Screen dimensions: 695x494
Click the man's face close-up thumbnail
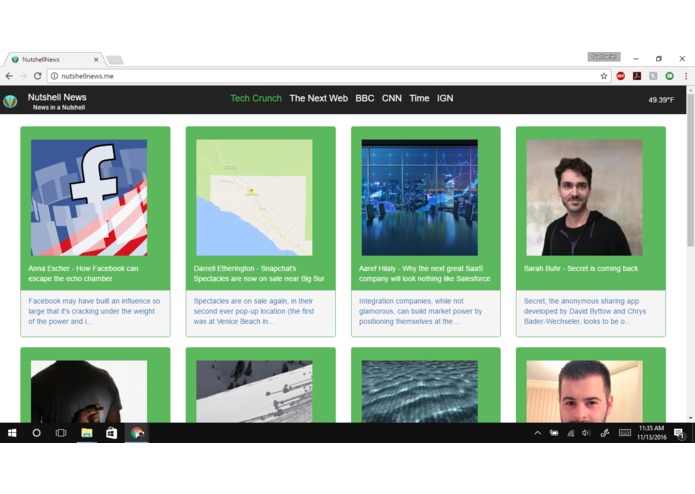585,392
